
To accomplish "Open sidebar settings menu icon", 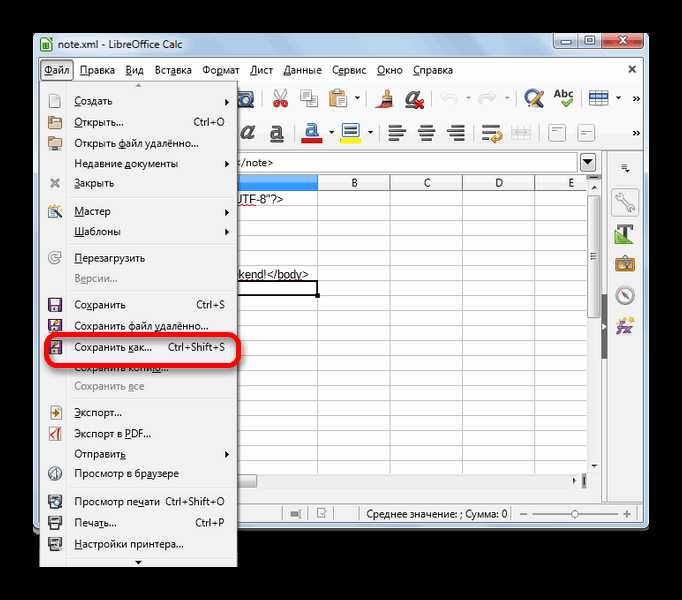I will tap(625, 168).
